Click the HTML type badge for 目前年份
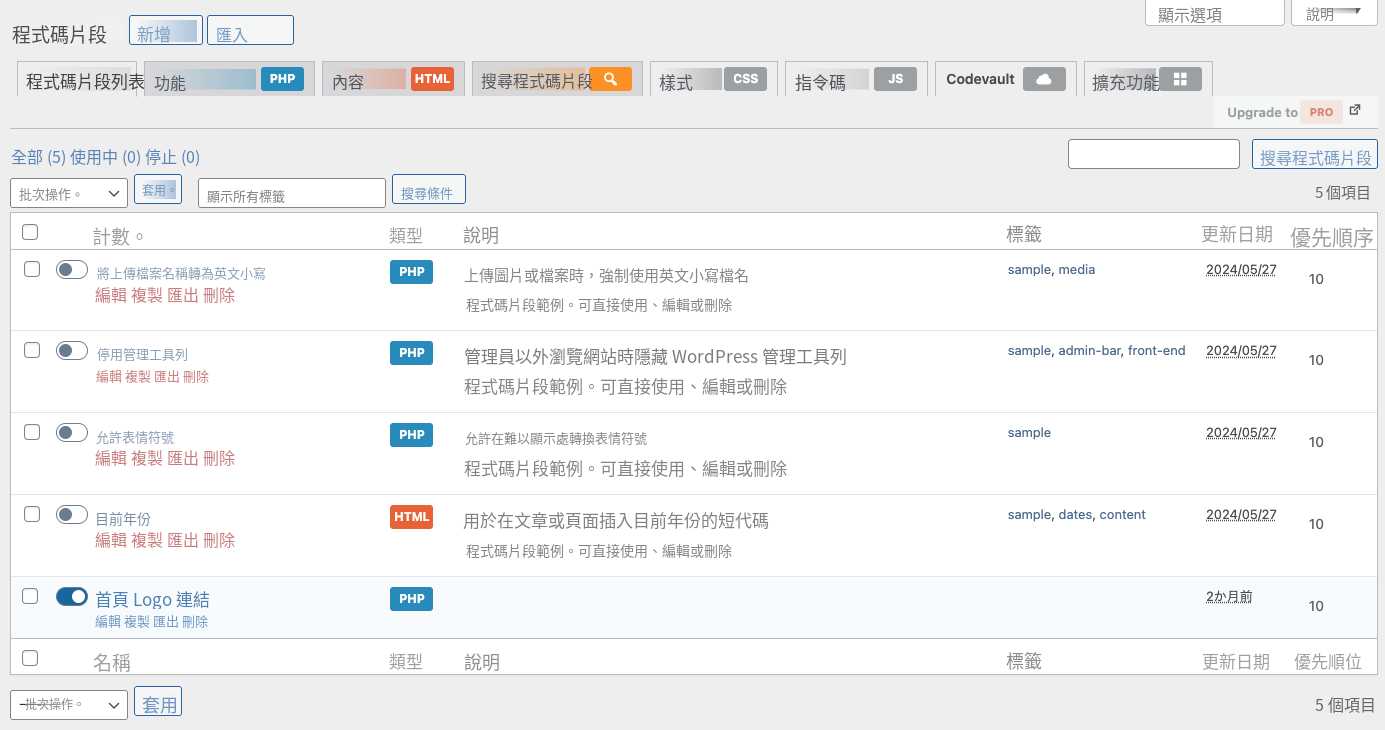Screen dimensions: 1385x730 coord(411,517)
